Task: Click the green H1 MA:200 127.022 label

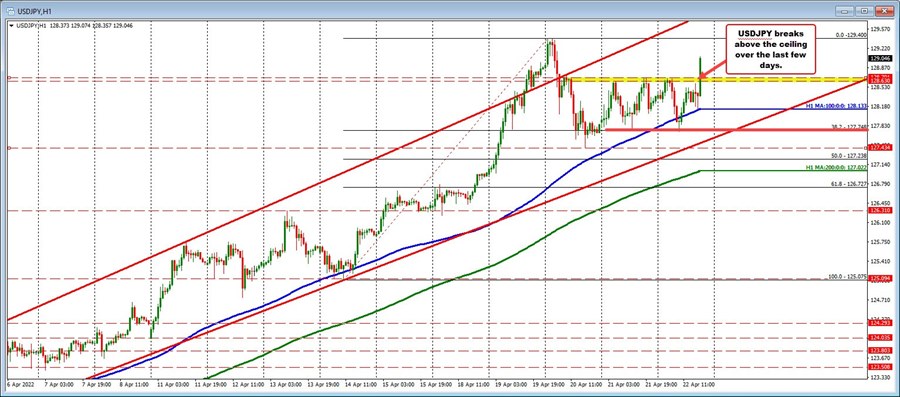Action: [835, 168]
